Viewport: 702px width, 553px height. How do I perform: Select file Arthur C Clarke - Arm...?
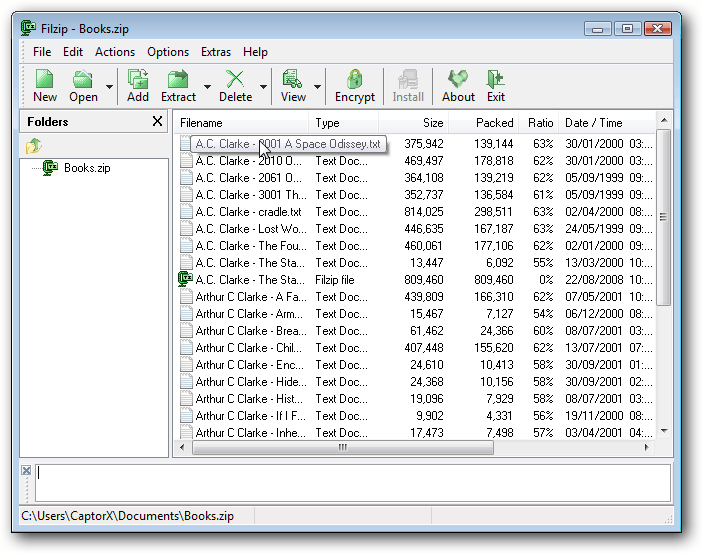pos(249,314)
